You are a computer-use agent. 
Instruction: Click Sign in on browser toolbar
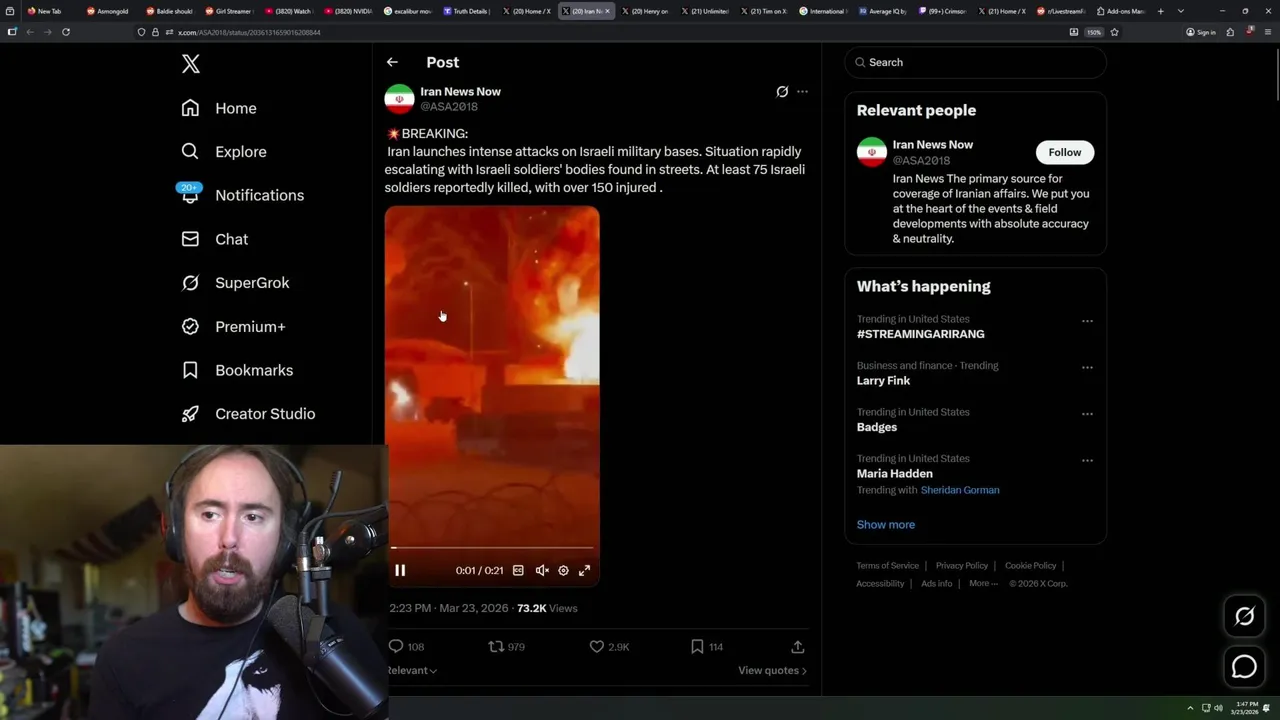pos(1201,32)
